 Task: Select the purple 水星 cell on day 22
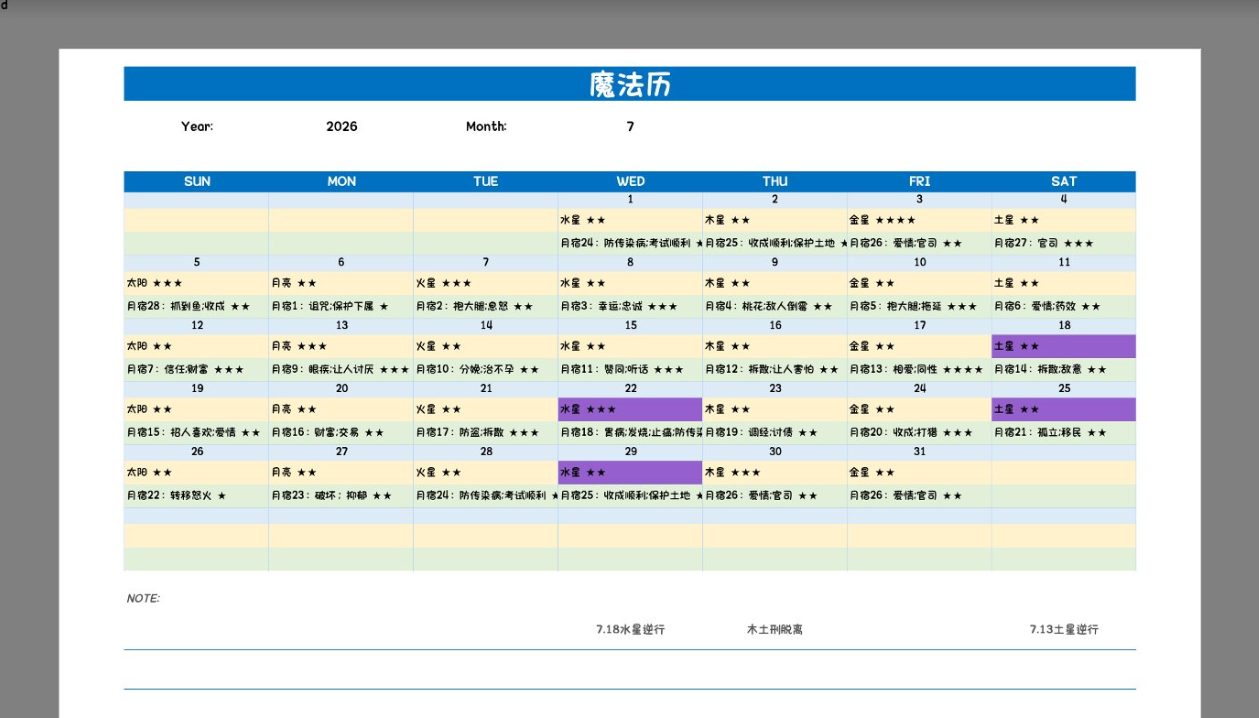click(x=630, y=409)
